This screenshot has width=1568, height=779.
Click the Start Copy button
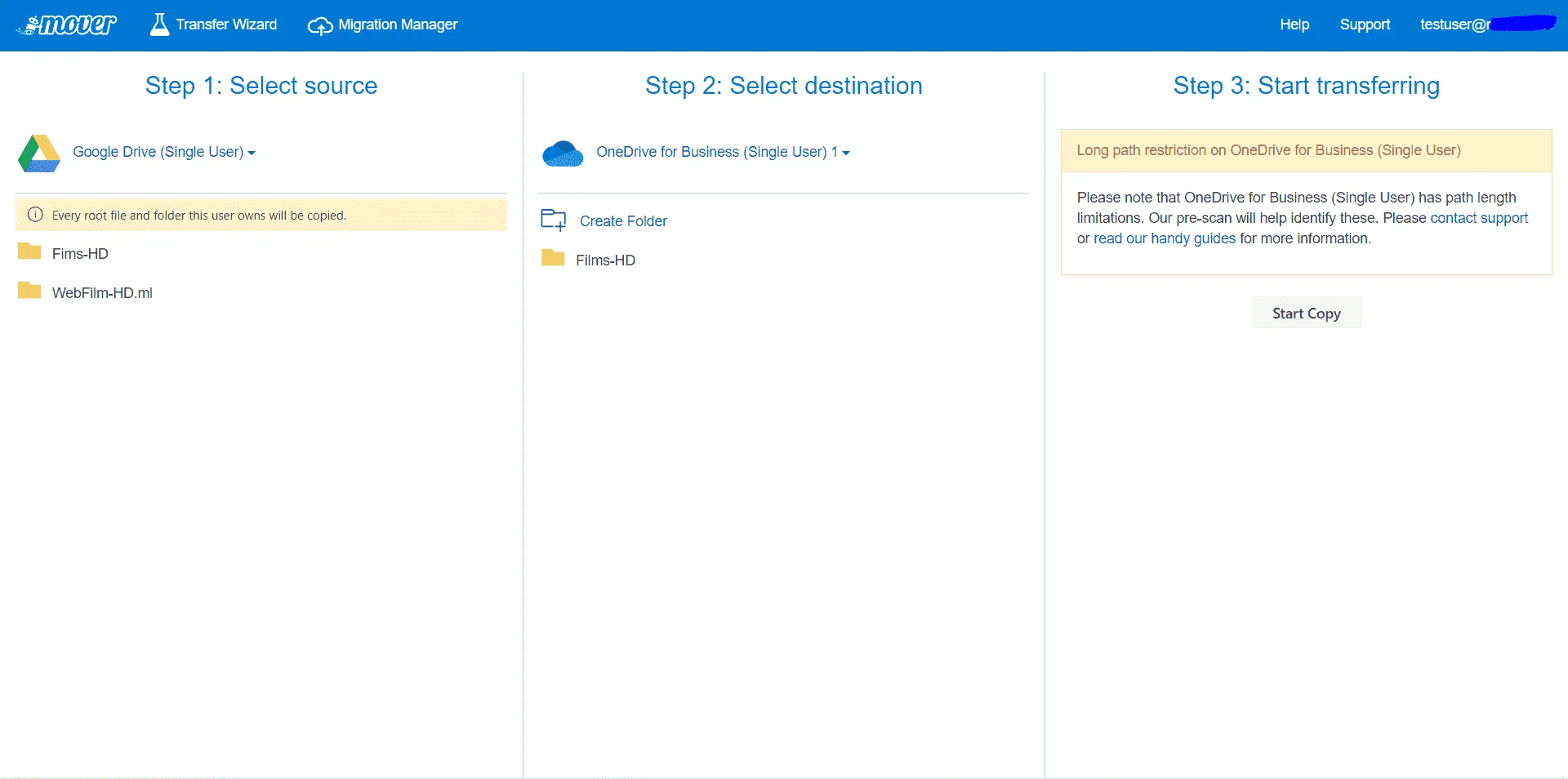1306,313
